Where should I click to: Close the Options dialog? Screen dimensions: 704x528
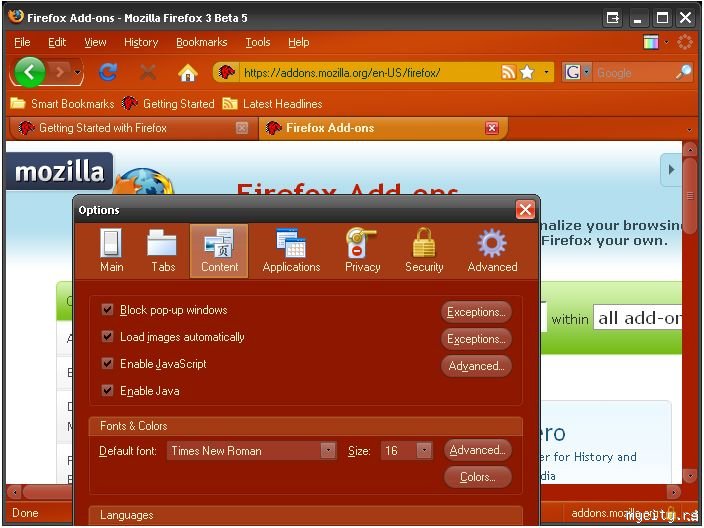pos(525,210)
